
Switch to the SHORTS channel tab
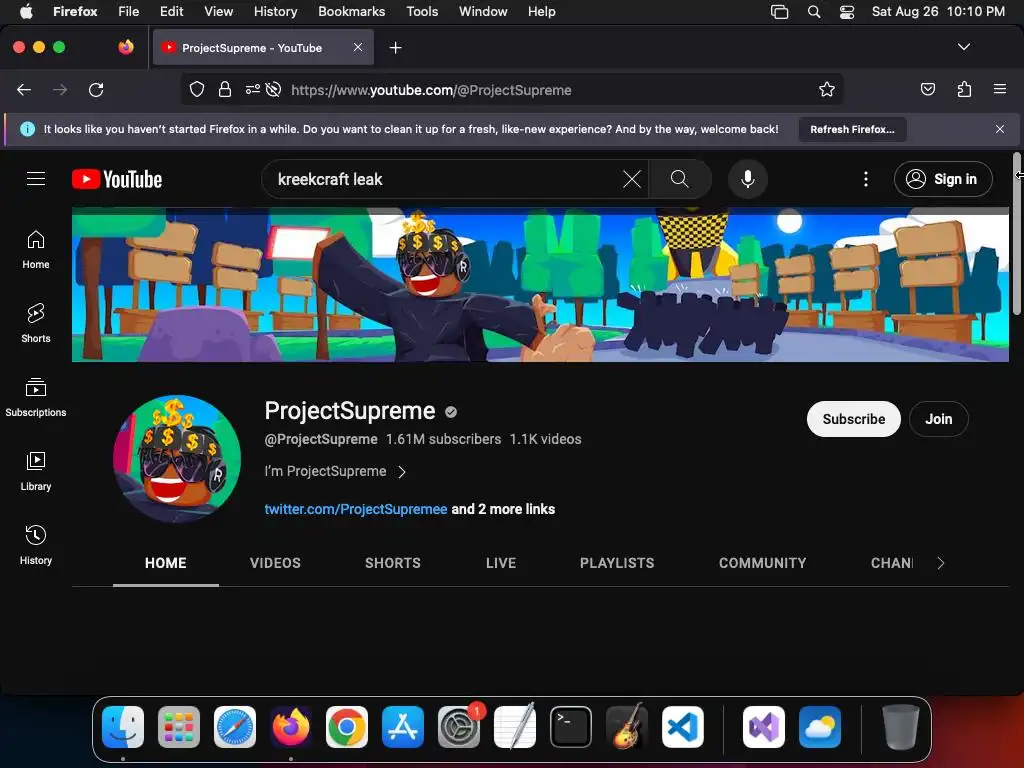pyautogui.click(x=392, y=563)
